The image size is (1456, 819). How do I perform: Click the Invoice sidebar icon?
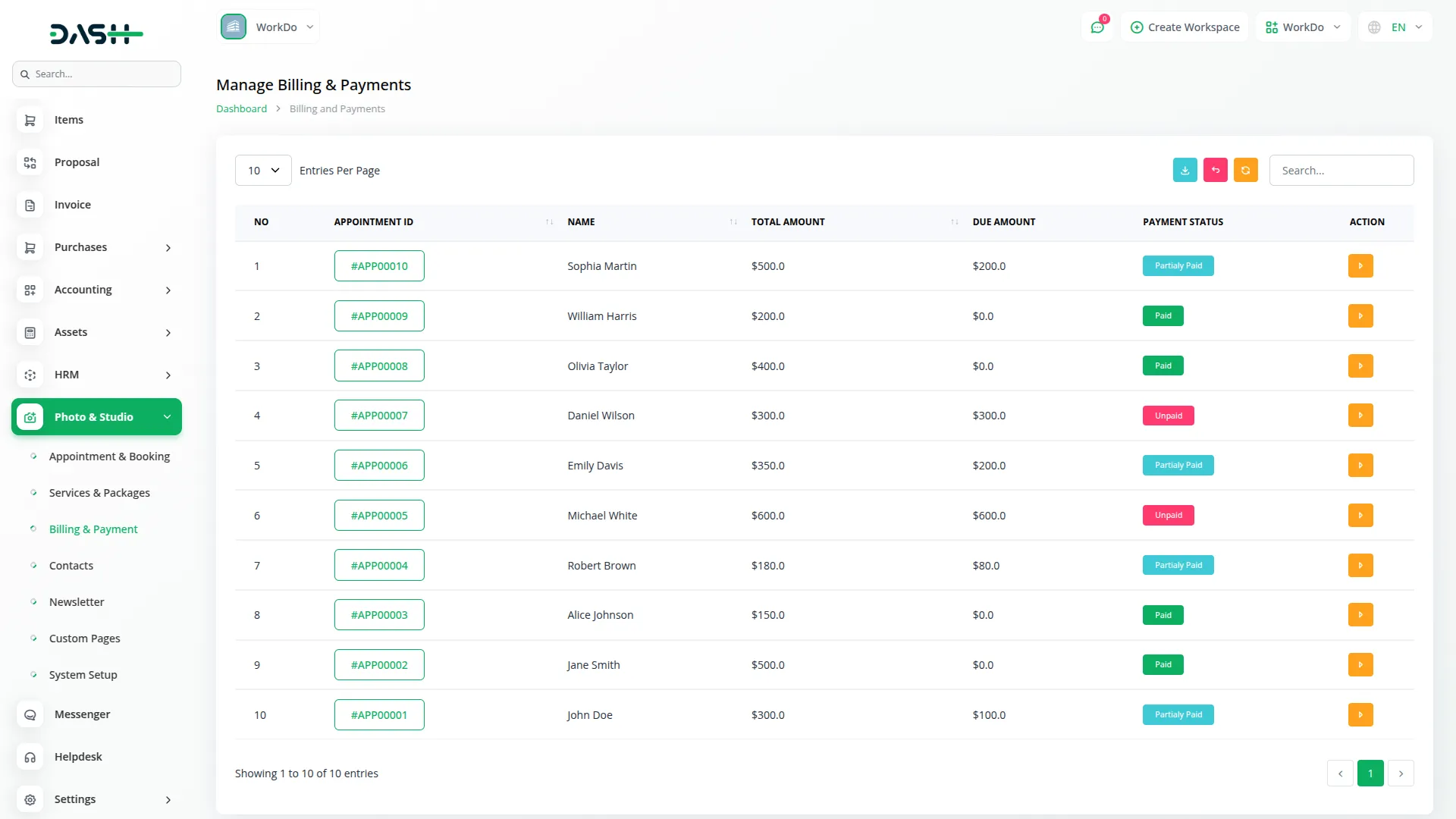click(30, 205)
